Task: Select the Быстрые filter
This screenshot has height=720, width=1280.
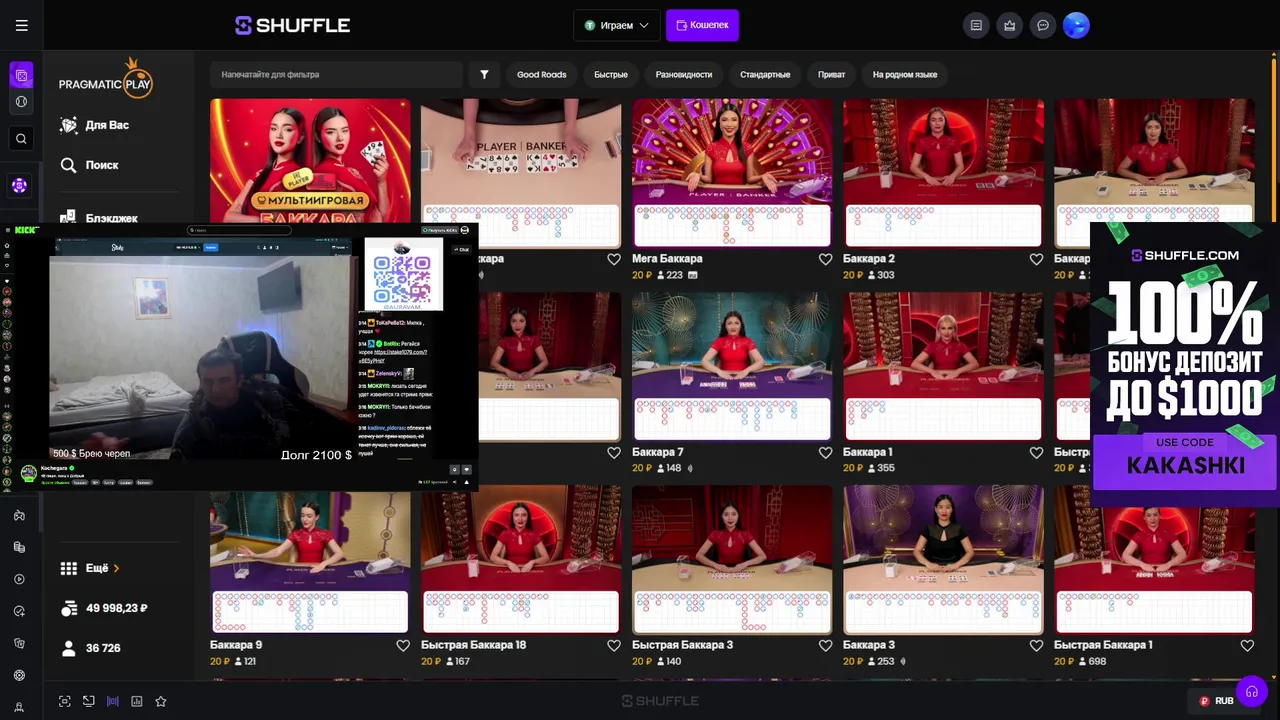Action: (611, 75)
